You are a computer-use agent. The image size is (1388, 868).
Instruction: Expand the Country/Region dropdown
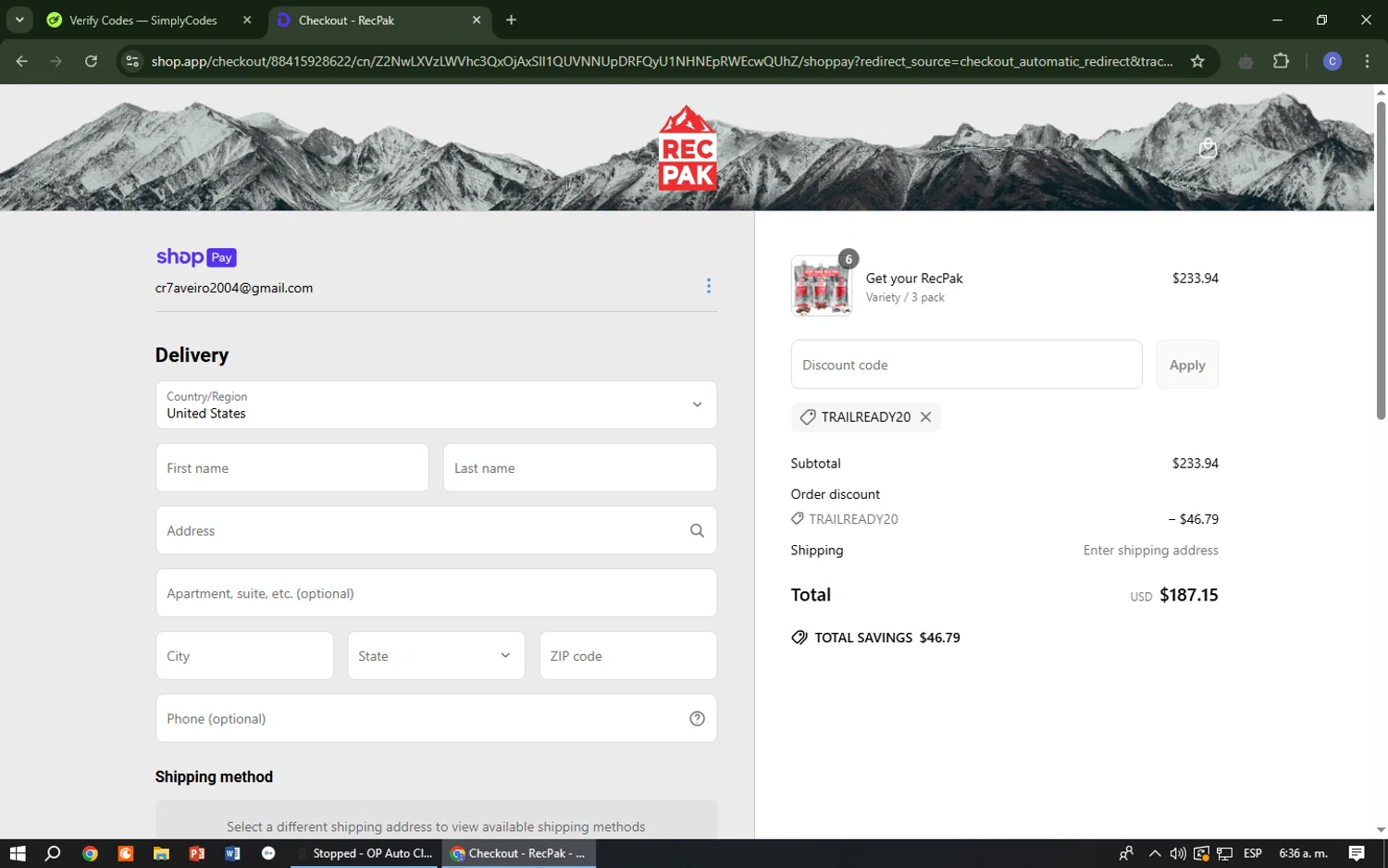436,405
